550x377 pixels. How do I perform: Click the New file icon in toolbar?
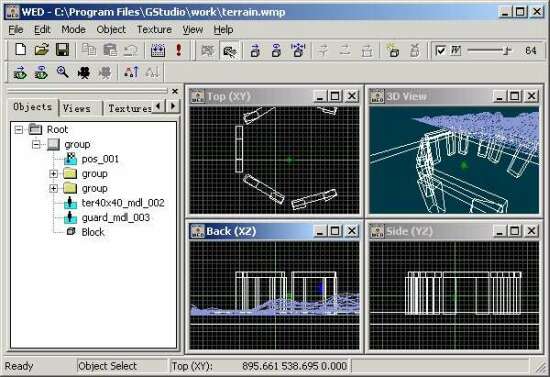click(20, 50)
